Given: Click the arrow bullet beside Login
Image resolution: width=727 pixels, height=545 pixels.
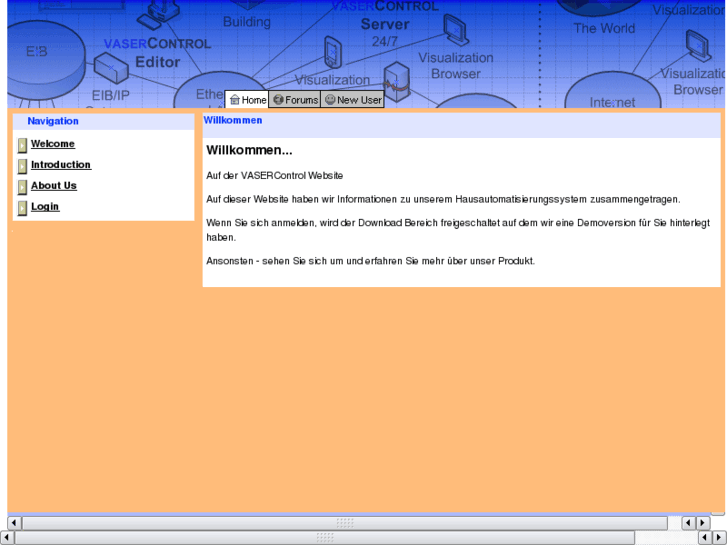Looking at the screenshot, I should point(22,208).
